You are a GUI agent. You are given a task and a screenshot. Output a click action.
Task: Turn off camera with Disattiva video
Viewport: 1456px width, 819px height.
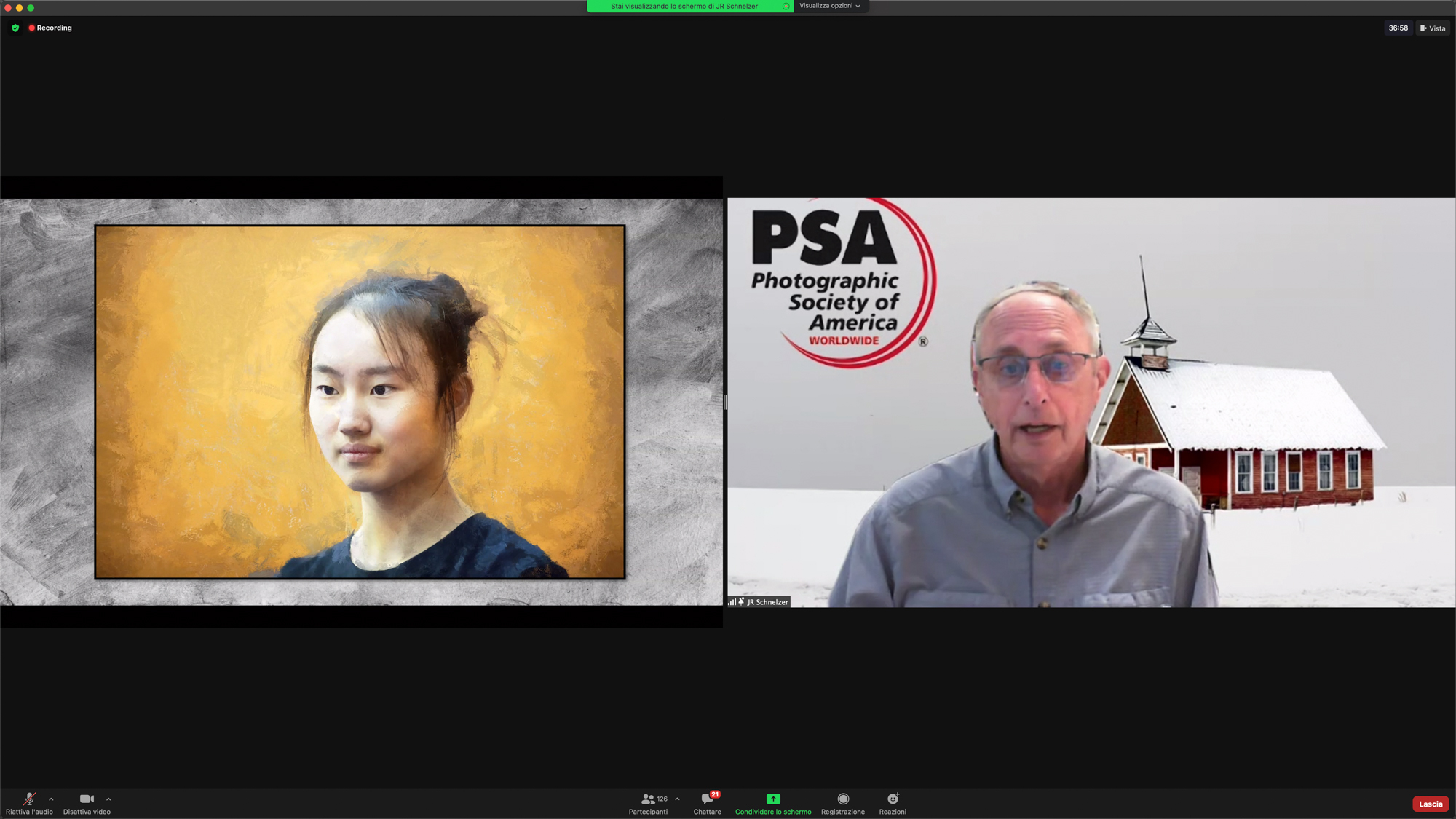click(x=87, y=804)
